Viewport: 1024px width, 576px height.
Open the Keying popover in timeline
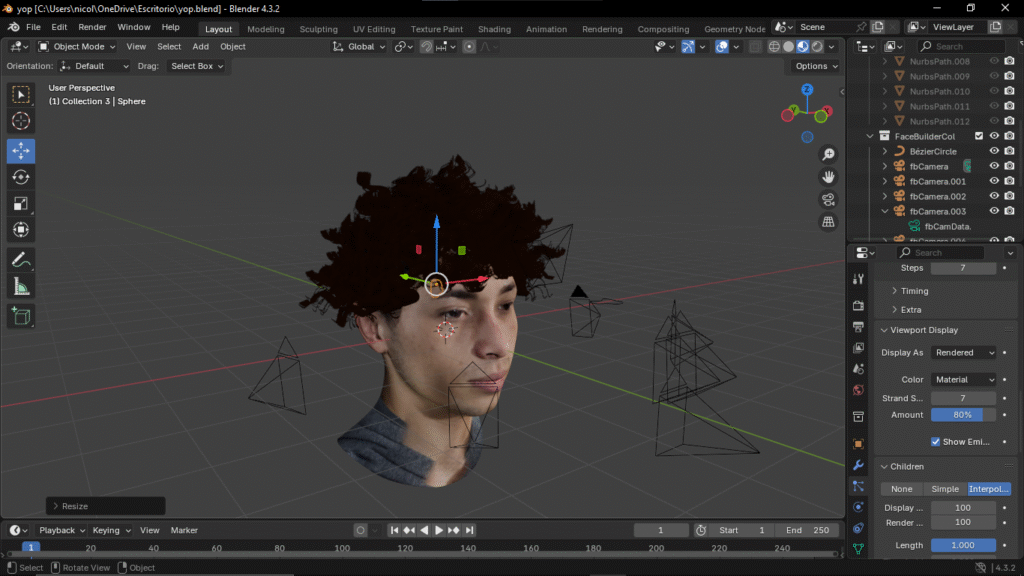110,530
